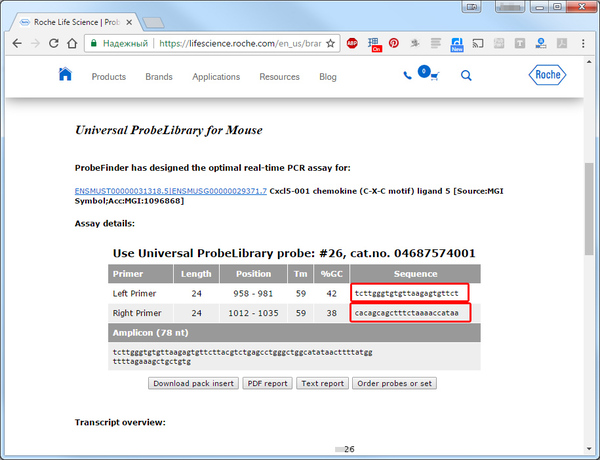Click the gray lines extension icon
600x460 pixels.
(x=435, y=43)
